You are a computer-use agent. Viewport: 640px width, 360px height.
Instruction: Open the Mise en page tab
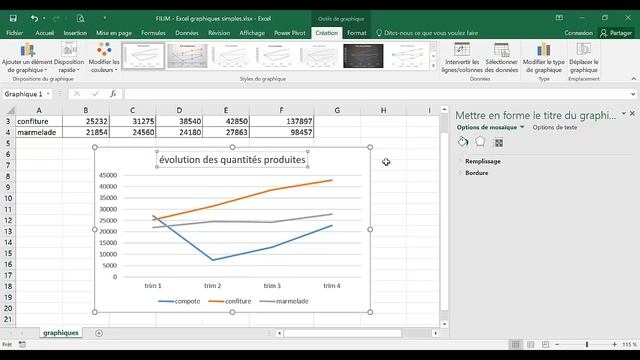(x=114, y=33)
